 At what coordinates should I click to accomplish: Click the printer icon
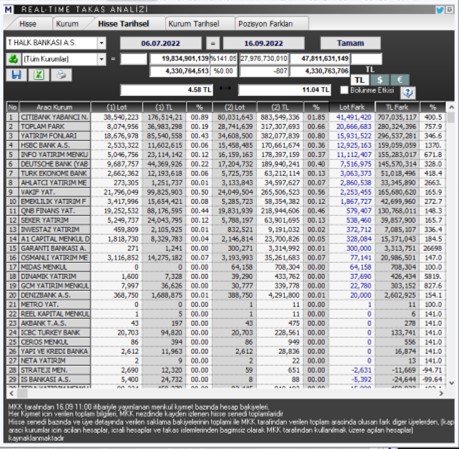61,75
